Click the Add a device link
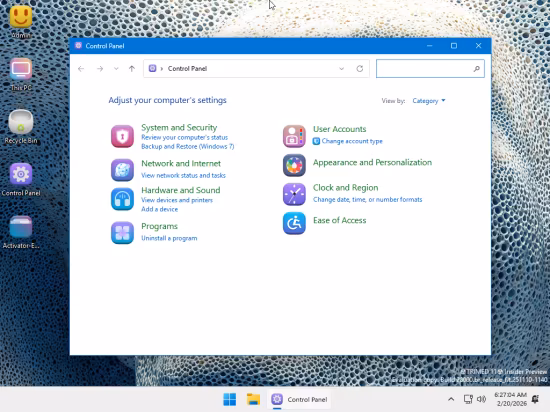 [159, 209]
